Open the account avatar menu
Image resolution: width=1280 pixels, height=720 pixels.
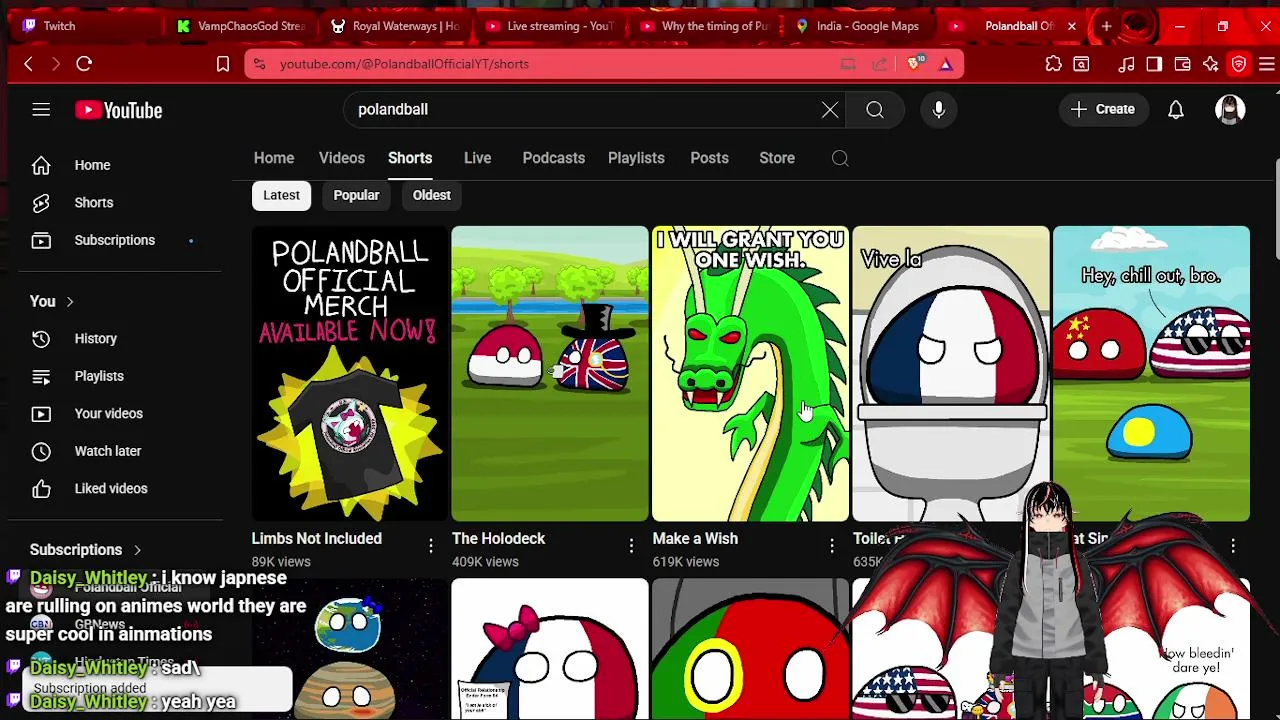pos(1230,110)
